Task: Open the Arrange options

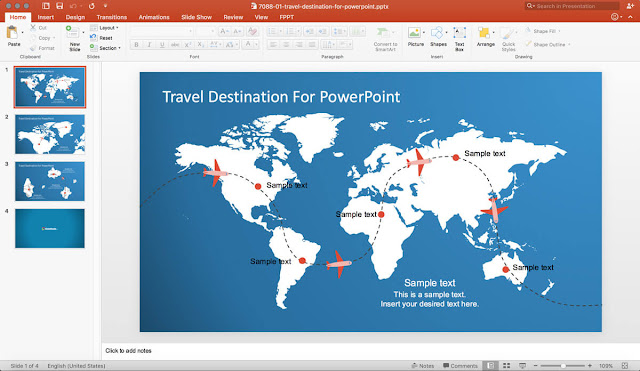Action: coord(485,37)
